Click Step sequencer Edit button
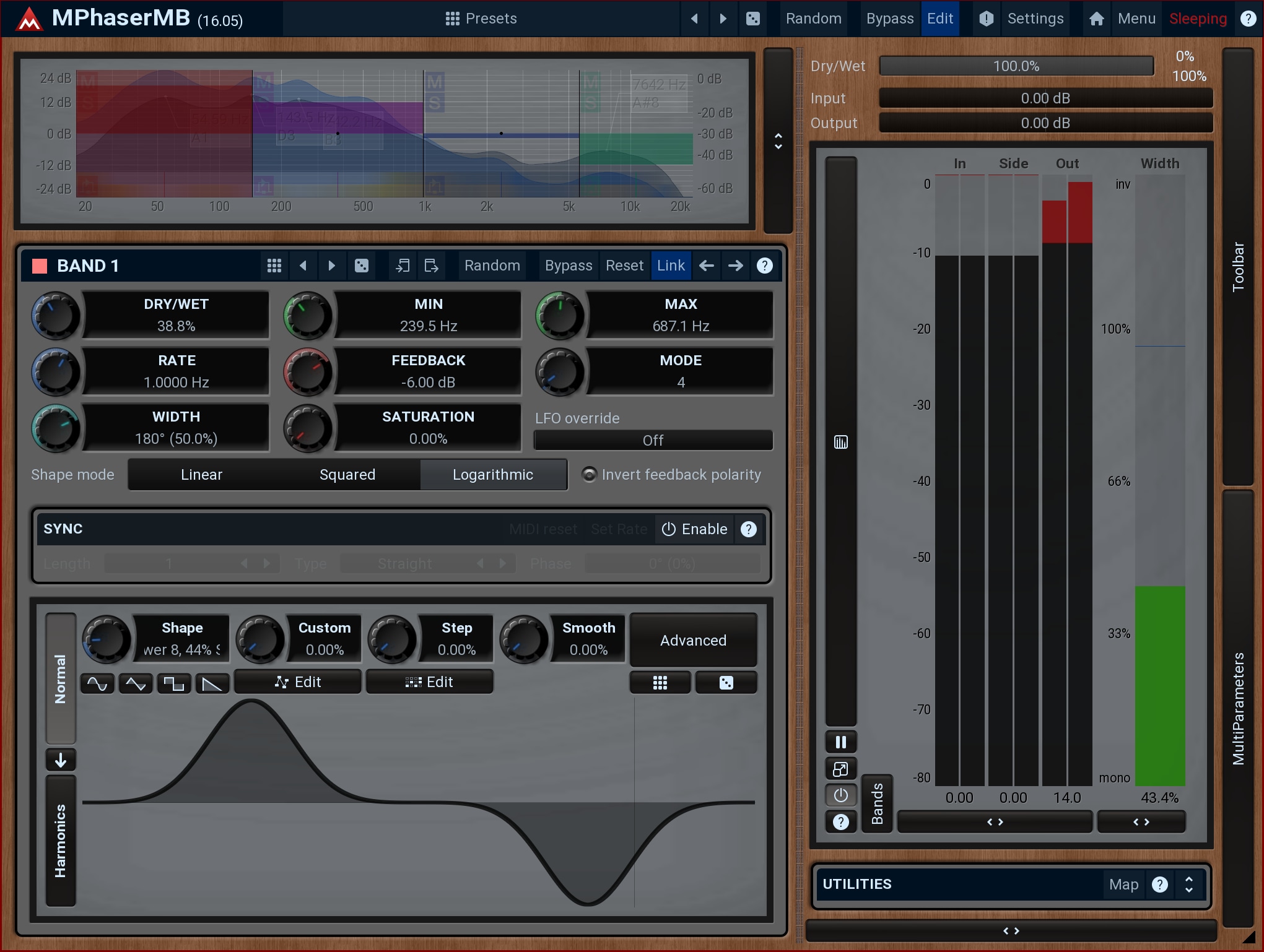The image size is (1264, 952). coord(429,682)
